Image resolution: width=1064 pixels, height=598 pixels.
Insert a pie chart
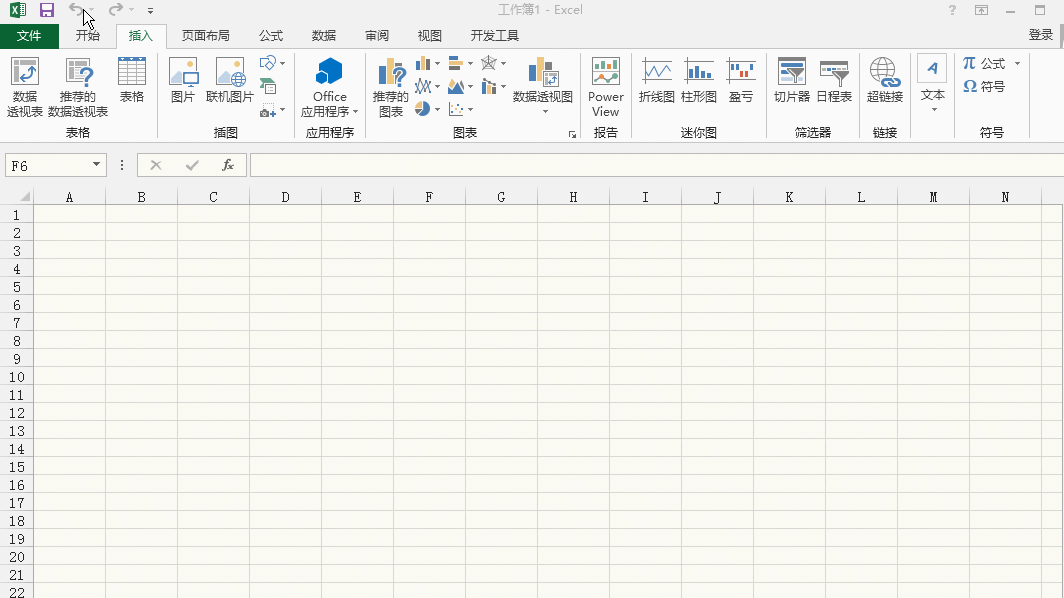pos(423,109)
